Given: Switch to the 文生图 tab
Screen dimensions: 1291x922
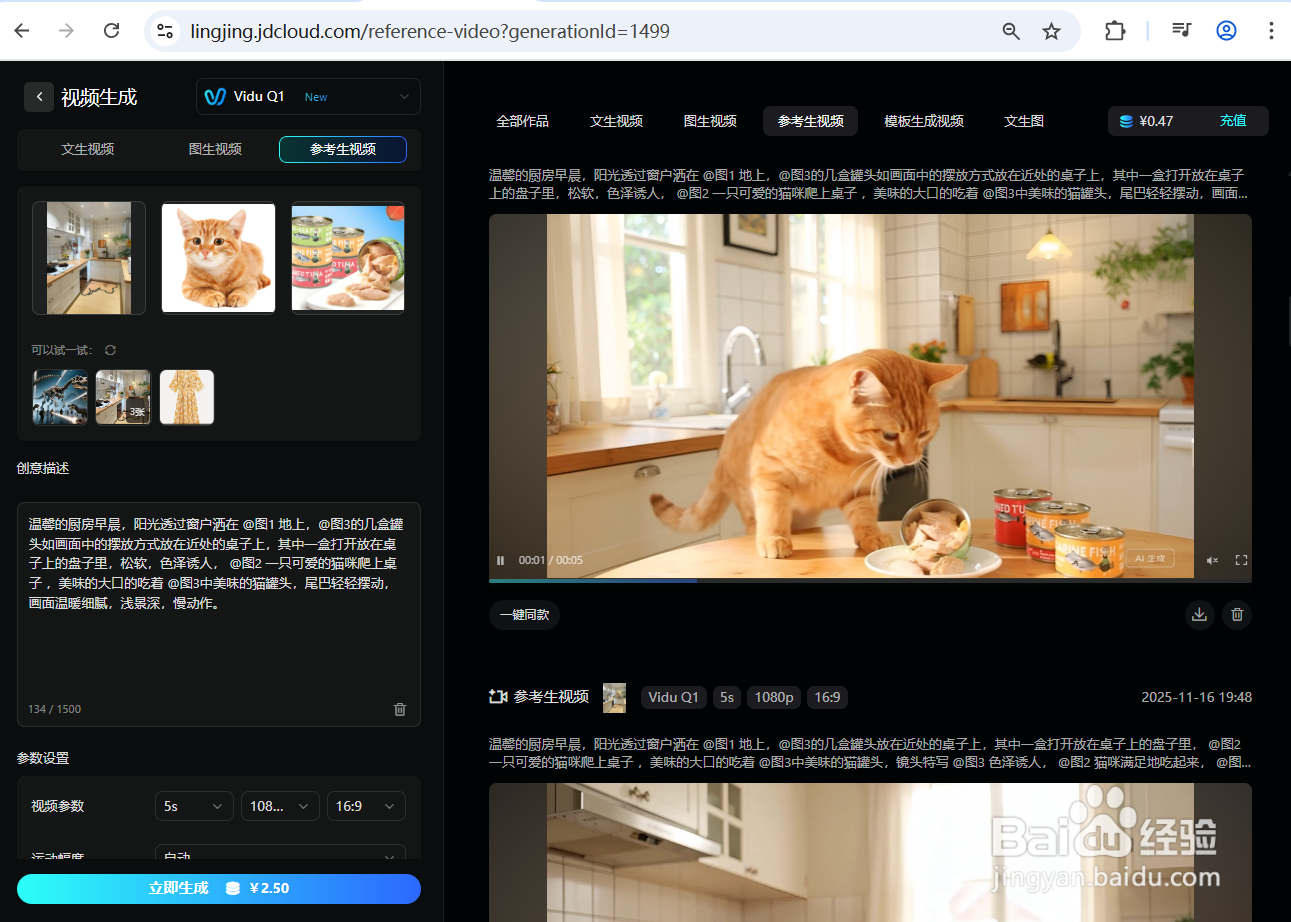Looking at the screenshot, I should (x=1023, y=120).
